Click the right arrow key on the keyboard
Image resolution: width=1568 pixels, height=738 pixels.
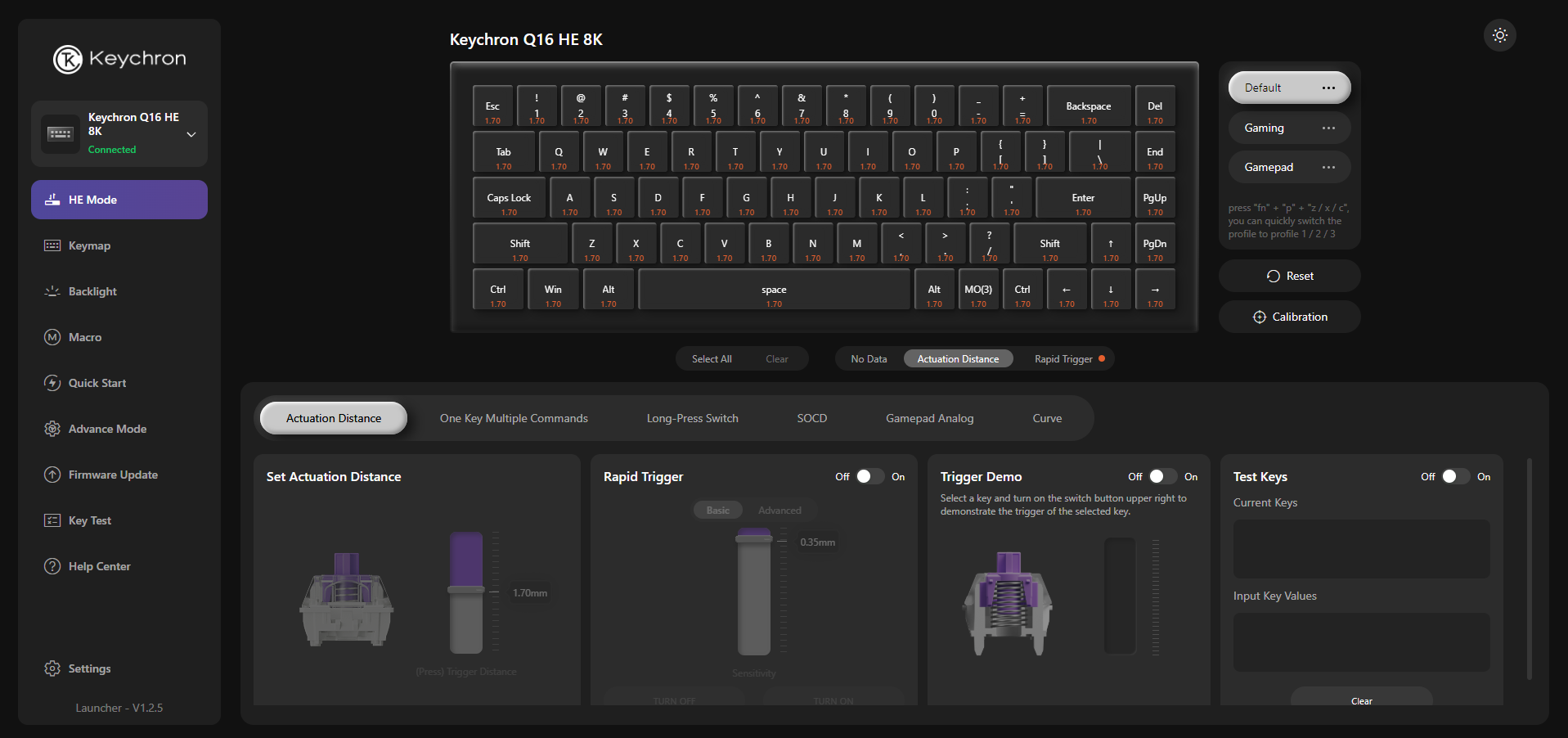coord(1155,290)
